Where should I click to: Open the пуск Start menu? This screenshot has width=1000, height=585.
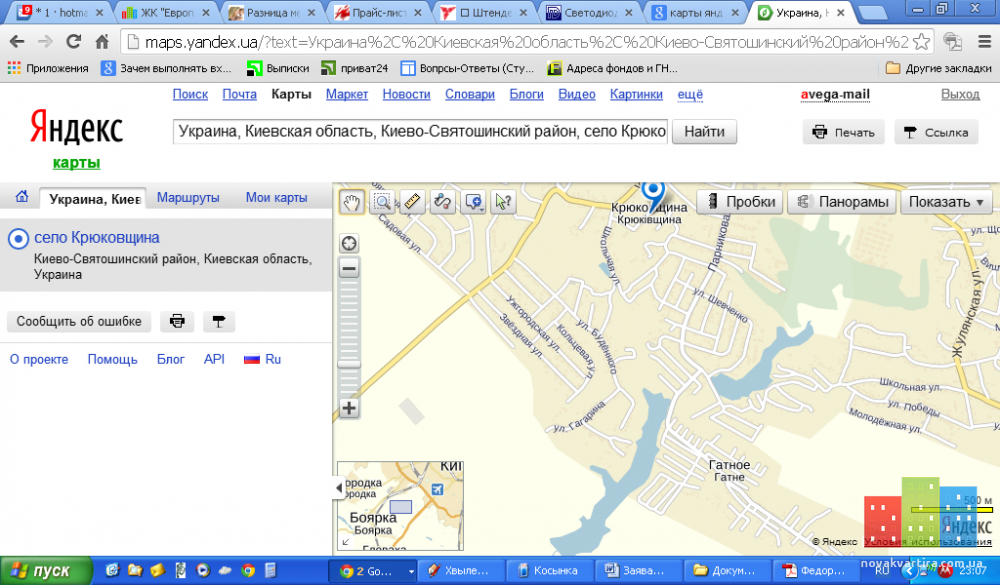tap(45, 570)
